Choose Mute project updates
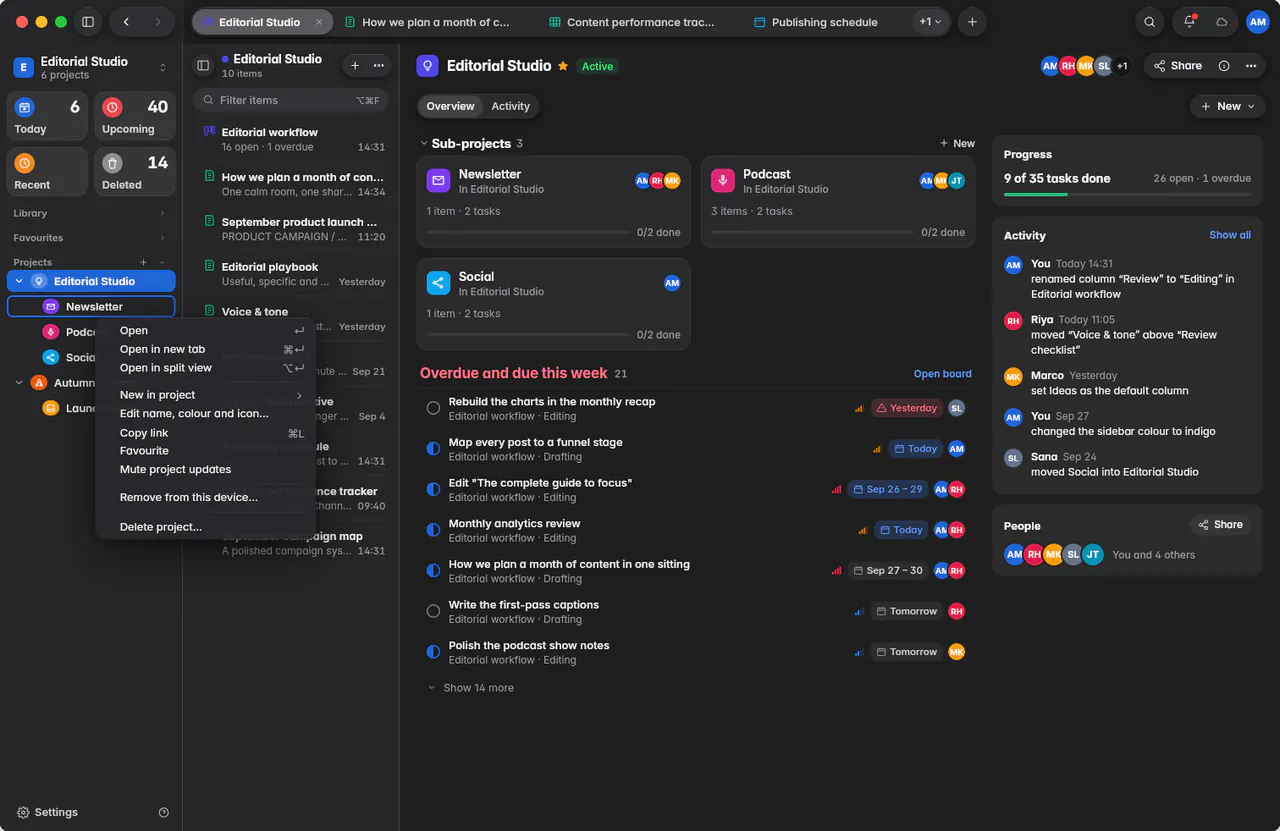 coord(205,469)
